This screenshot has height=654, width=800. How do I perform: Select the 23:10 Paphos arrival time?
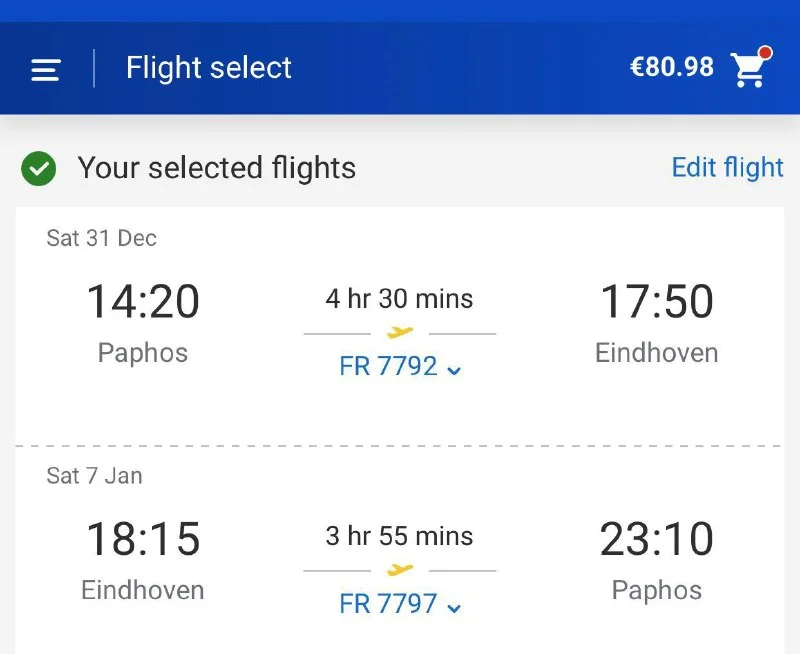coord(656,539)
